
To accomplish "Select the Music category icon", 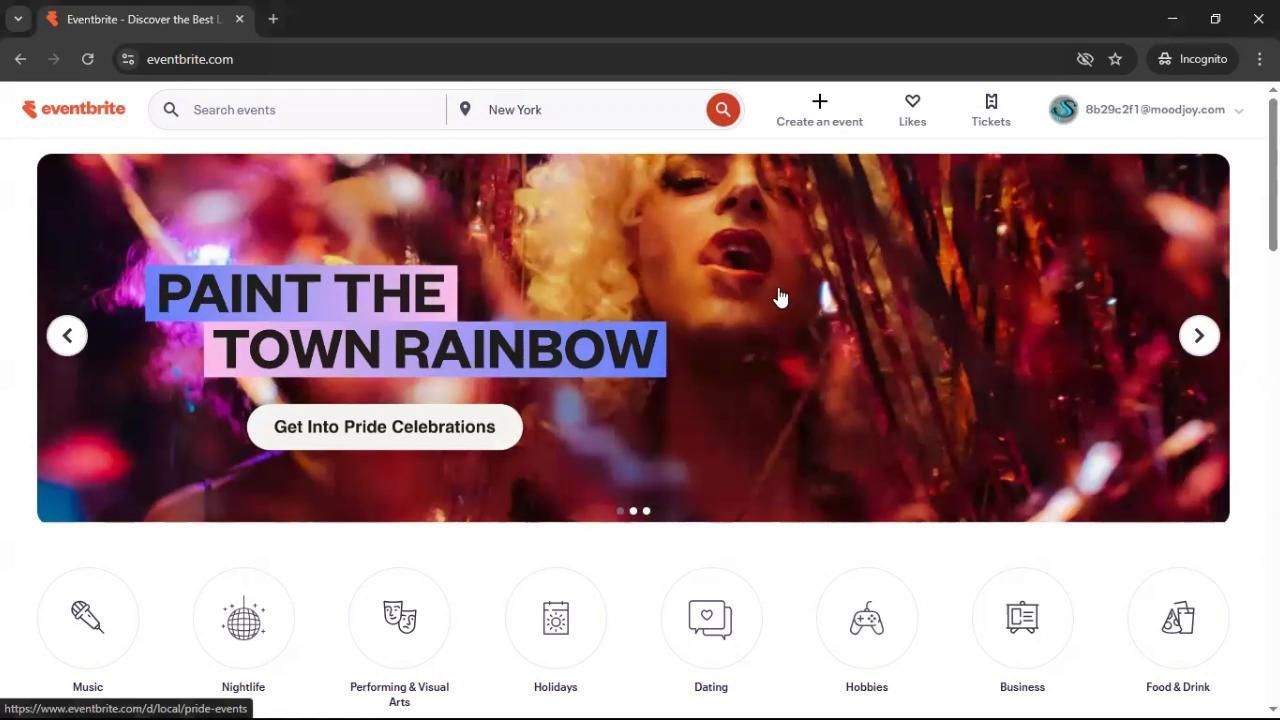I will (x=87, y=617).
